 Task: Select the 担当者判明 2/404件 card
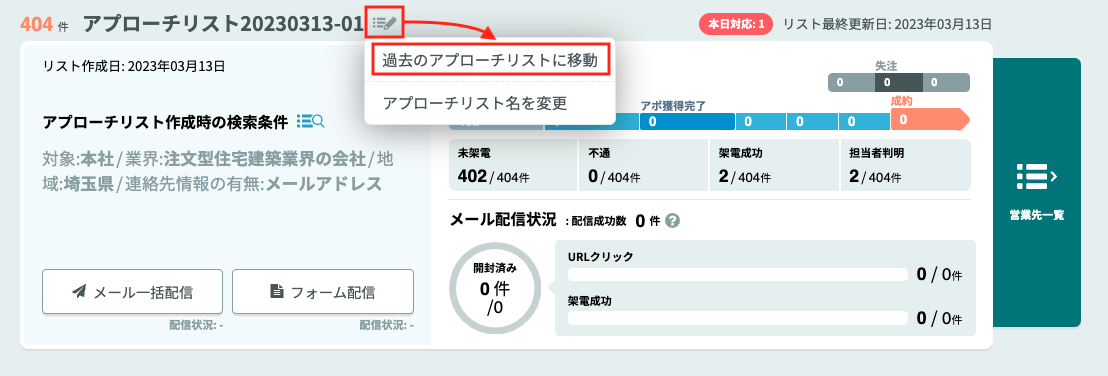click(905, 165)
